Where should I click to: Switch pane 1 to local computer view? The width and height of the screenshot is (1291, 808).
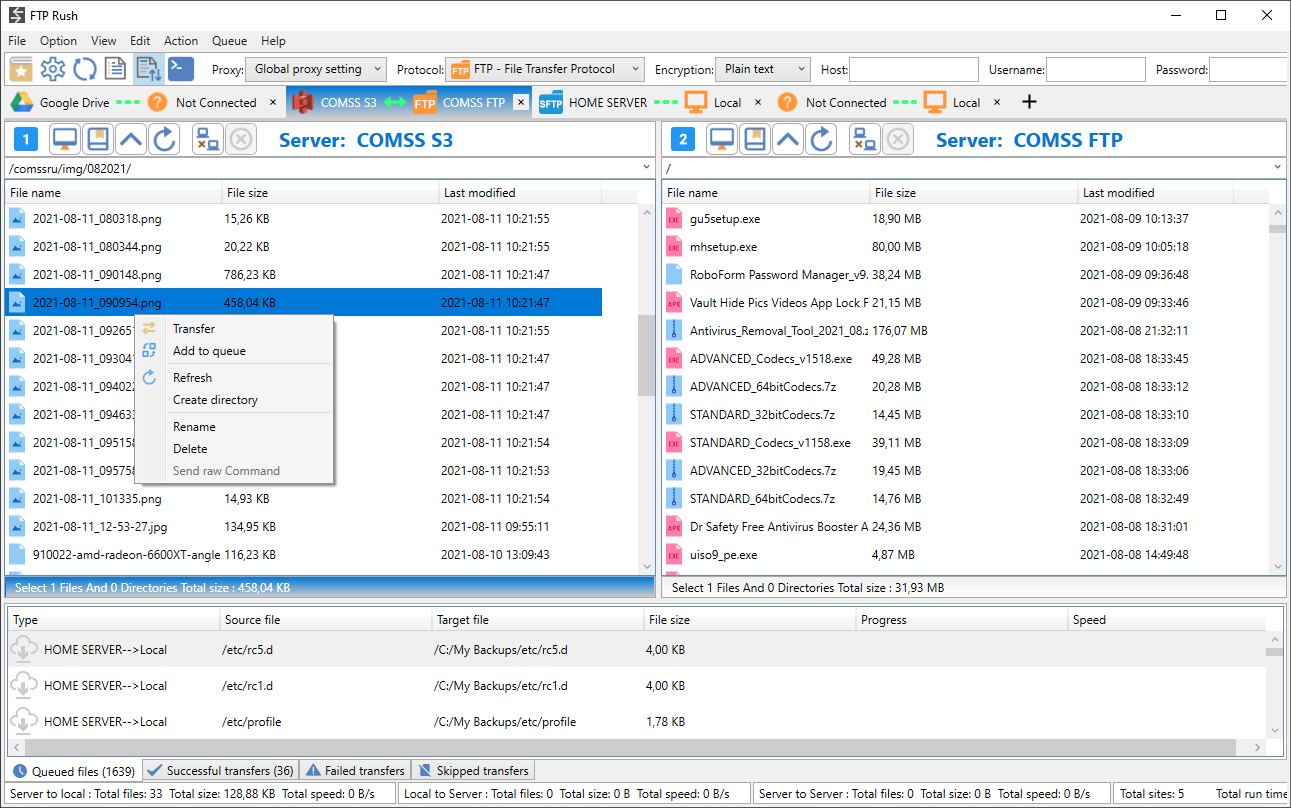65,140
